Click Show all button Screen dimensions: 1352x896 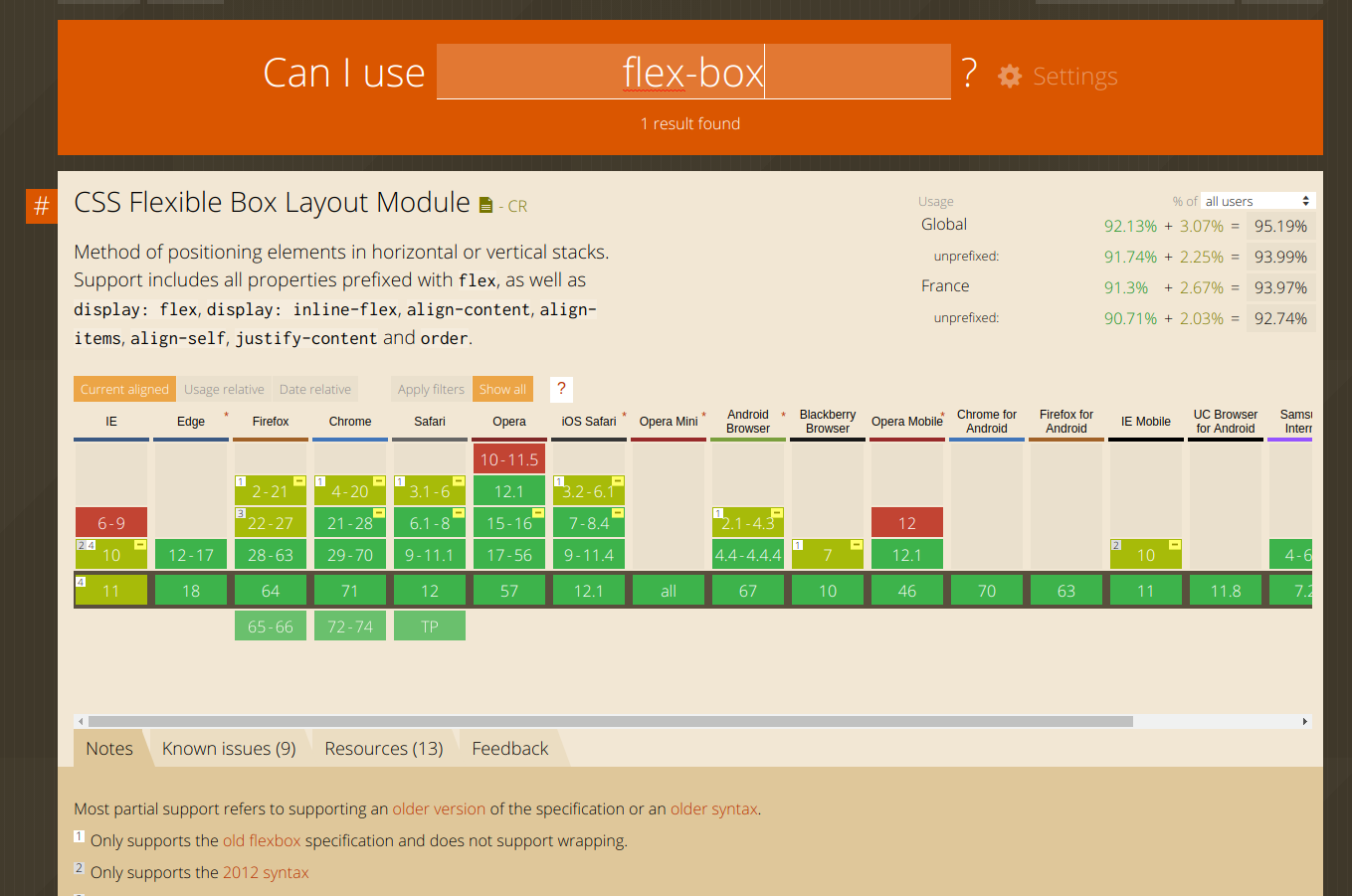[502, 389]
